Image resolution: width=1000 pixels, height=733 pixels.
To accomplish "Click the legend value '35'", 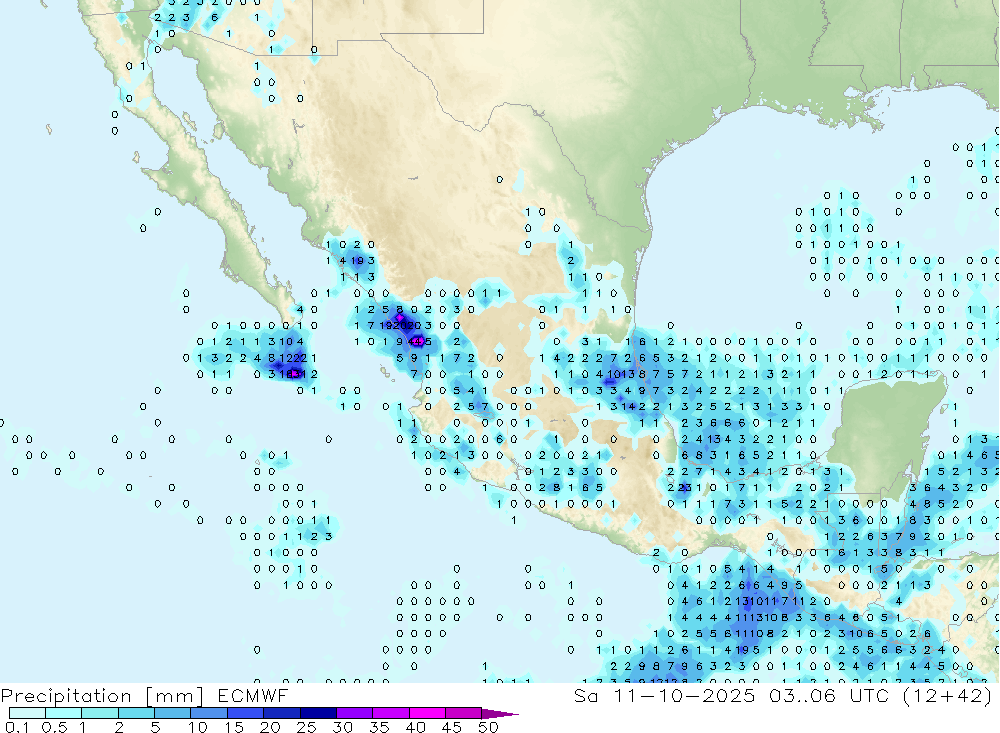I will [379, 727].
